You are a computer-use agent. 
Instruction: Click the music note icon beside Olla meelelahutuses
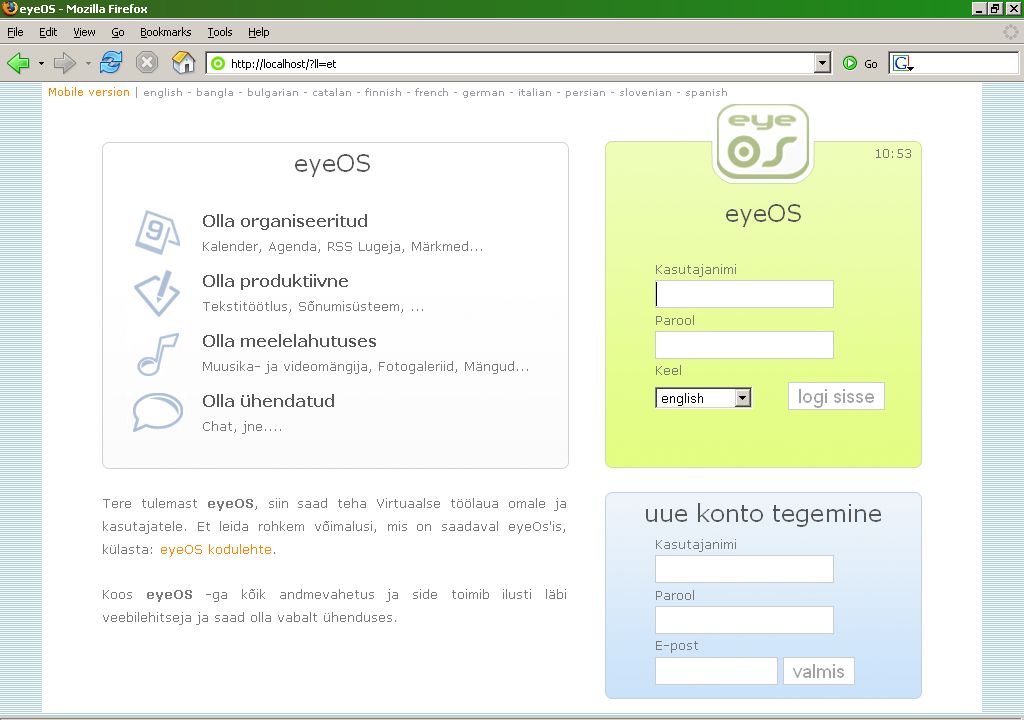[x=157, y=353]
